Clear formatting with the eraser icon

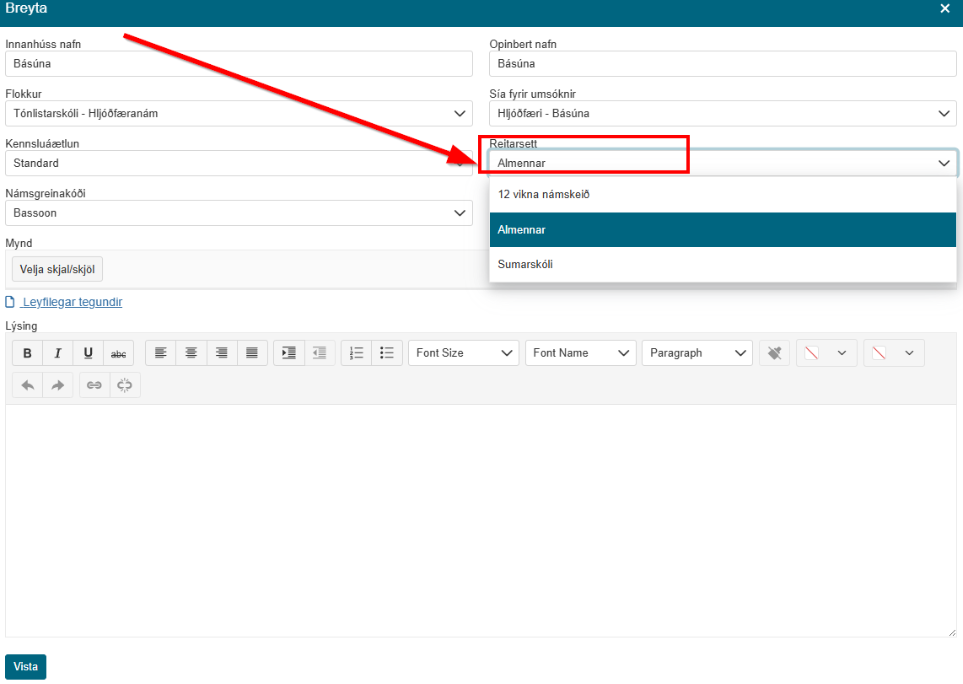point(774,353)
